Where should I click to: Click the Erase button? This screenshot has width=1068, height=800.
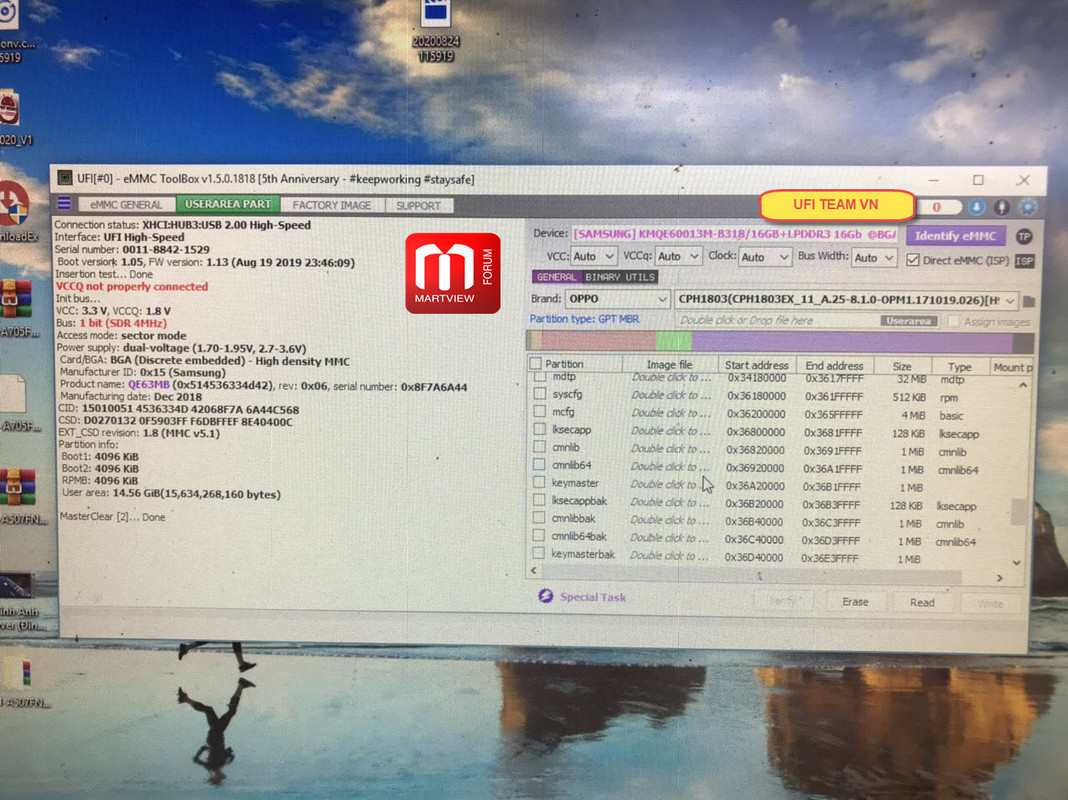click(855, 602)
